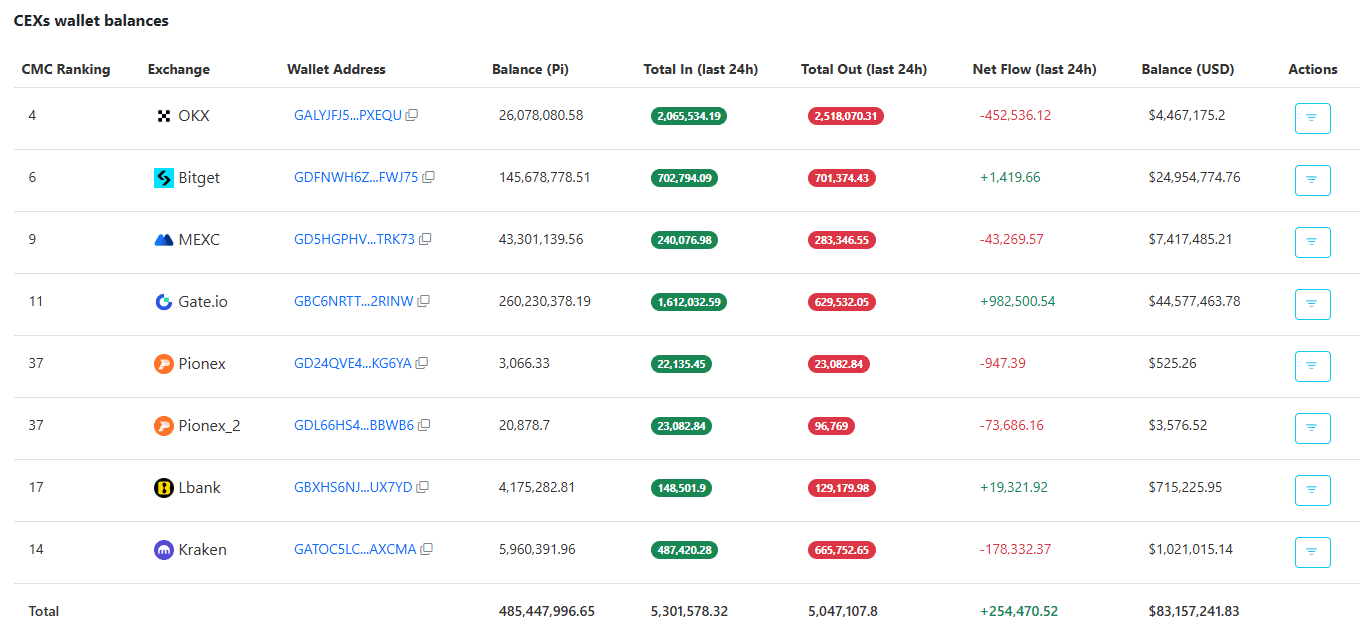Copy the Kraken wallet address icon
Viewport: 1360px width, 632px height.
point(427,549)
